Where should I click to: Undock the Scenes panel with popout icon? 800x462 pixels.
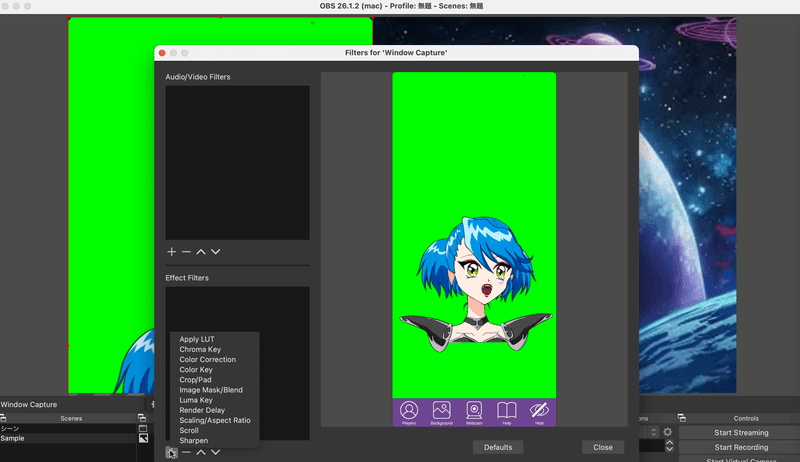142,418
